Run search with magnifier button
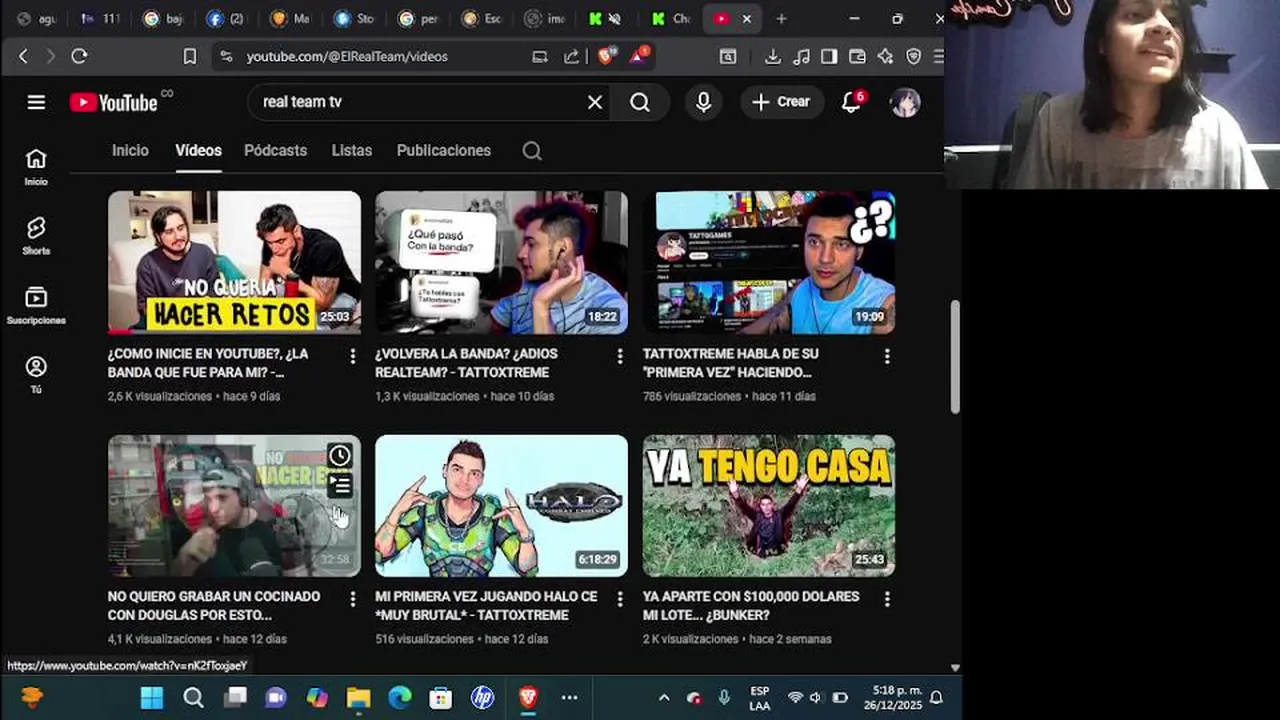 pos(640,102)
